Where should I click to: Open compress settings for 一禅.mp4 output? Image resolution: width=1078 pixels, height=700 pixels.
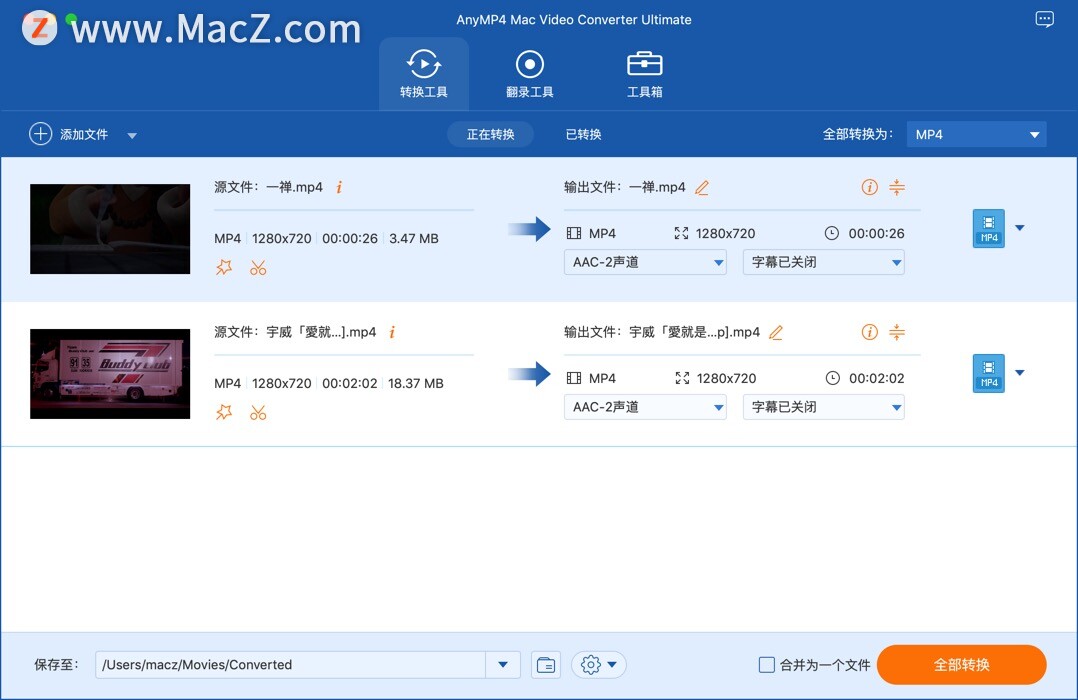(x=896, y=187)
